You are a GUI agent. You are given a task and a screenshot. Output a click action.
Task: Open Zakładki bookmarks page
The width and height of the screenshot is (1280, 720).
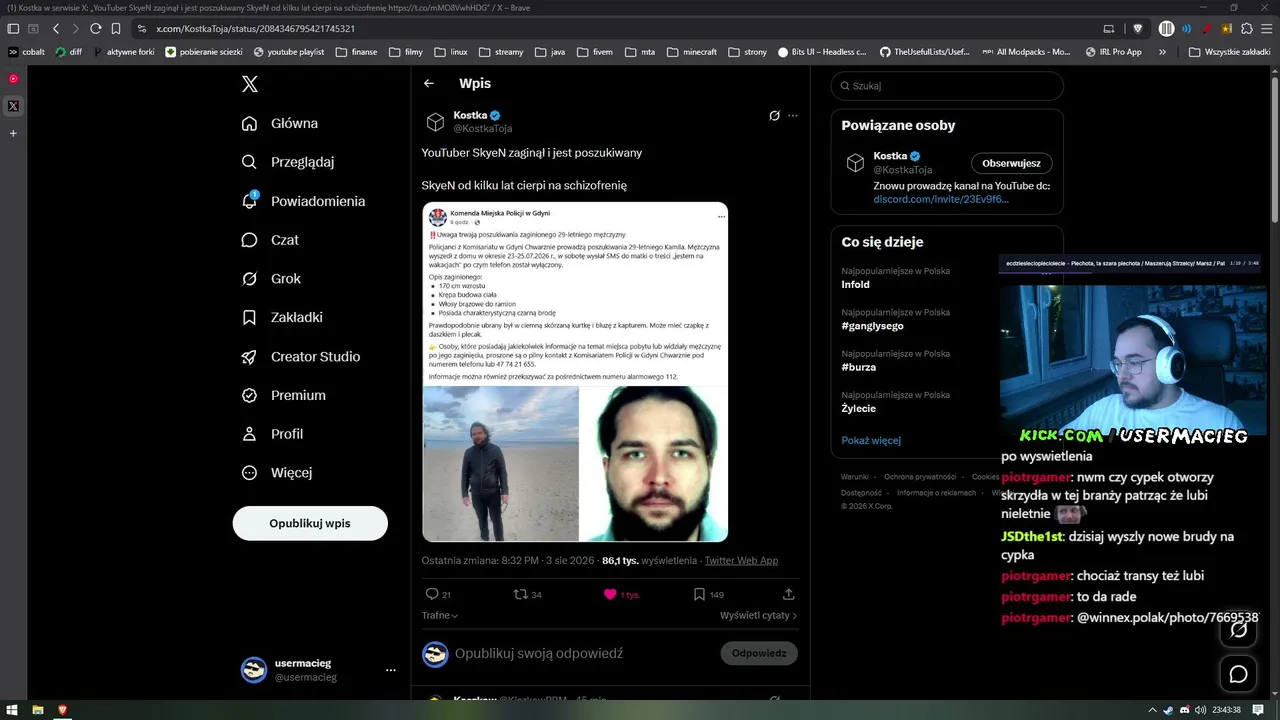click(282, 317)
